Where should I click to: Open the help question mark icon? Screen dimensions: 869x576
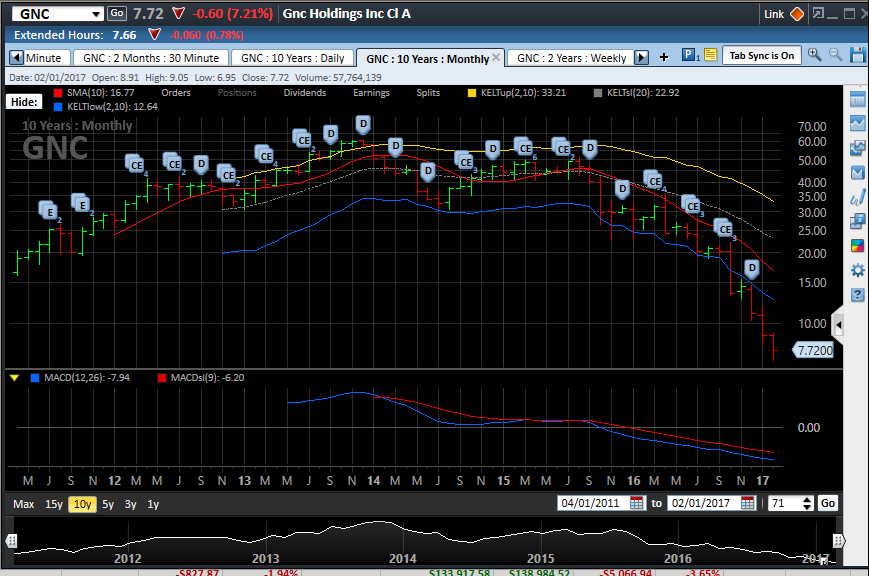click(857, 295)
